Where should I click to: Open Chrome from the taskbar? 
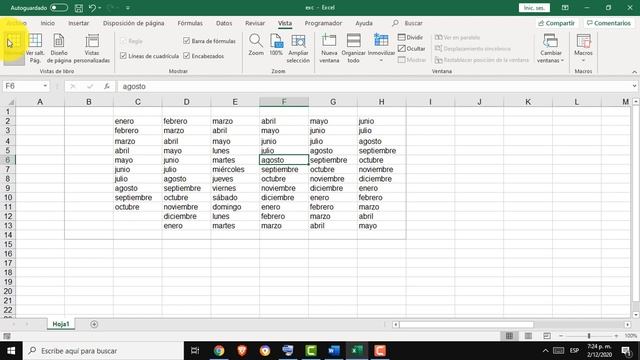(219, 351)
